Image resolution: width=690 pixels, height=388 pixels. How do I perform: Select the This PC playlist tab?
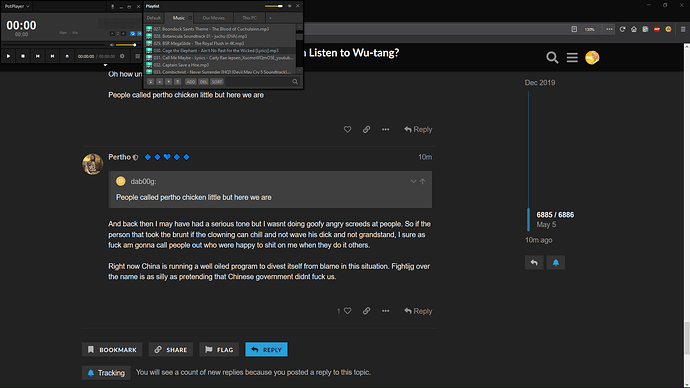[249, 18]
